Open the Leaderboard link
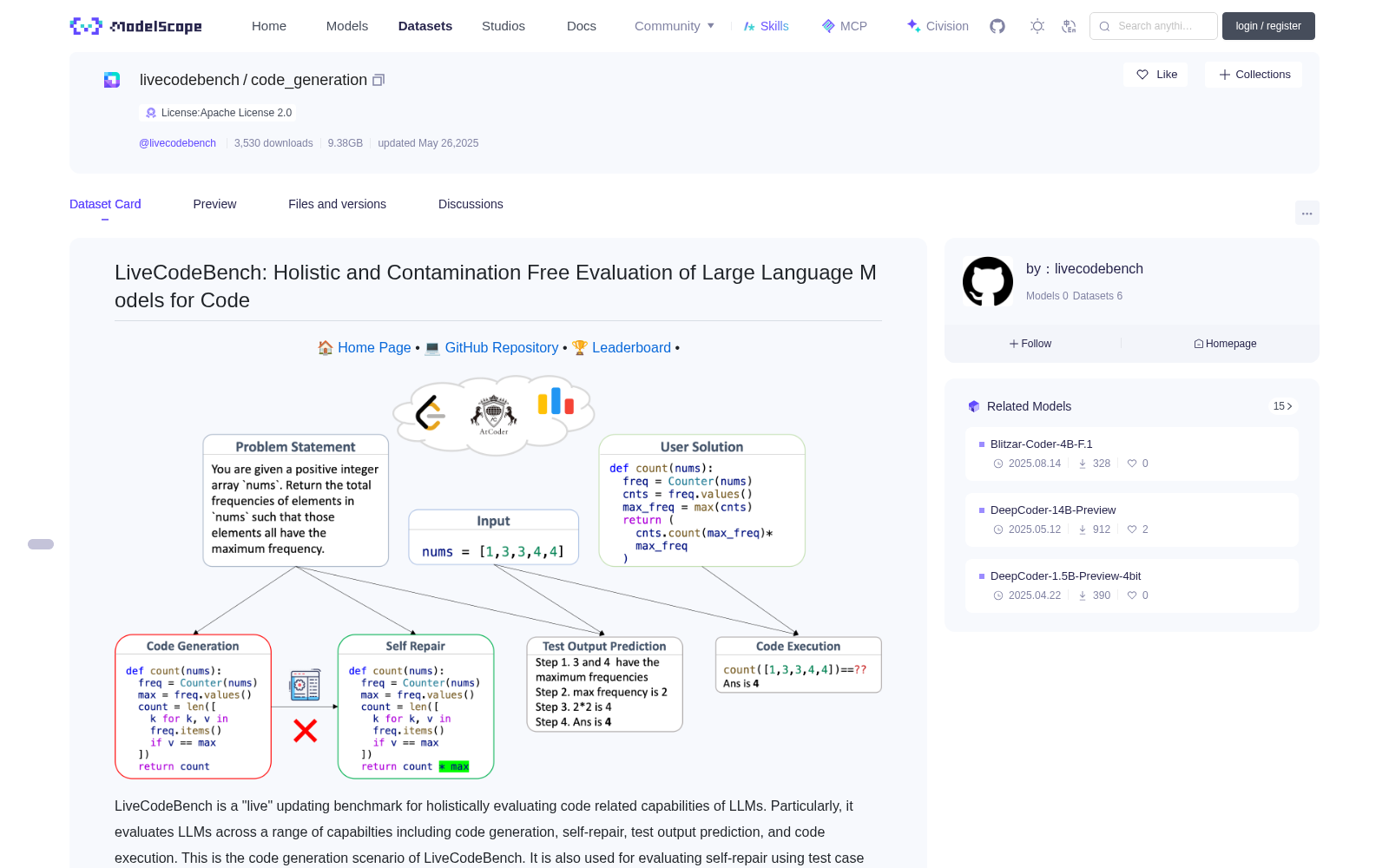Screen dimensions: 1389x868 tap(631, 348)
